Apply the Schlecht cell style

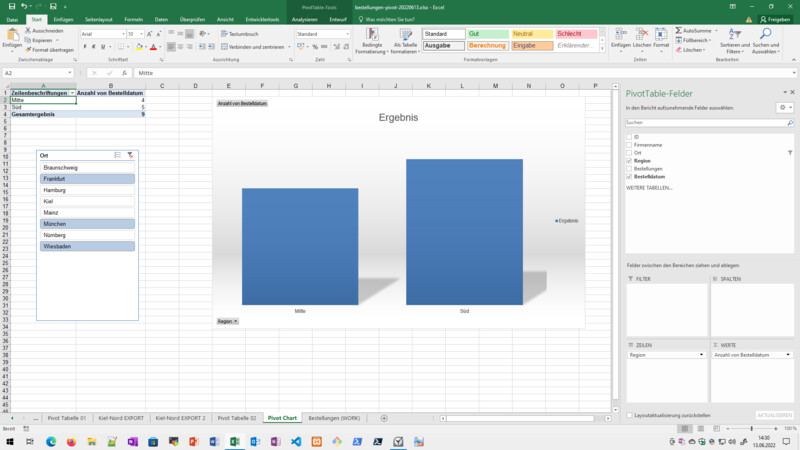576,34
